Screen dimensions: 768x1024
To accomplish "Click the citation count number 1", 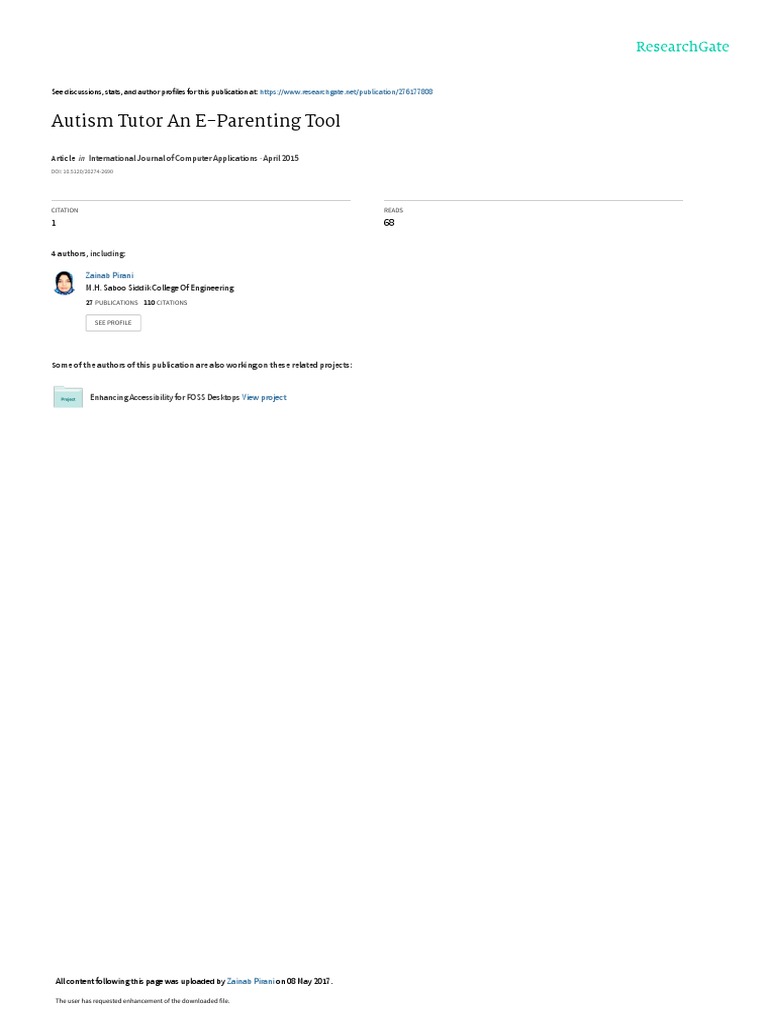I will coord(54,223).
